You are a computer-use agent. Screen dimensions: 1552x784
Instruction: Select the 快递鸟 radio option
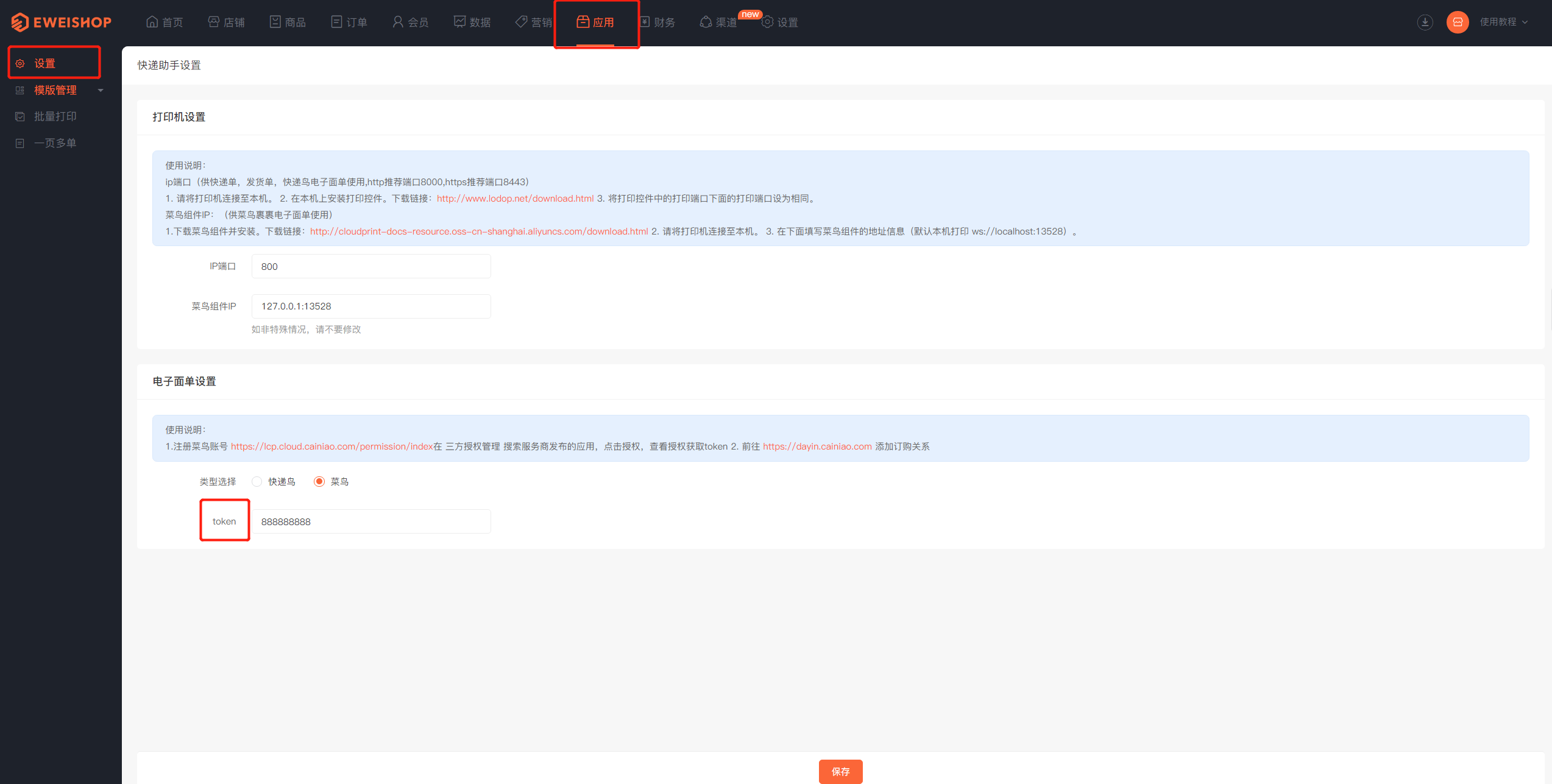257,482
